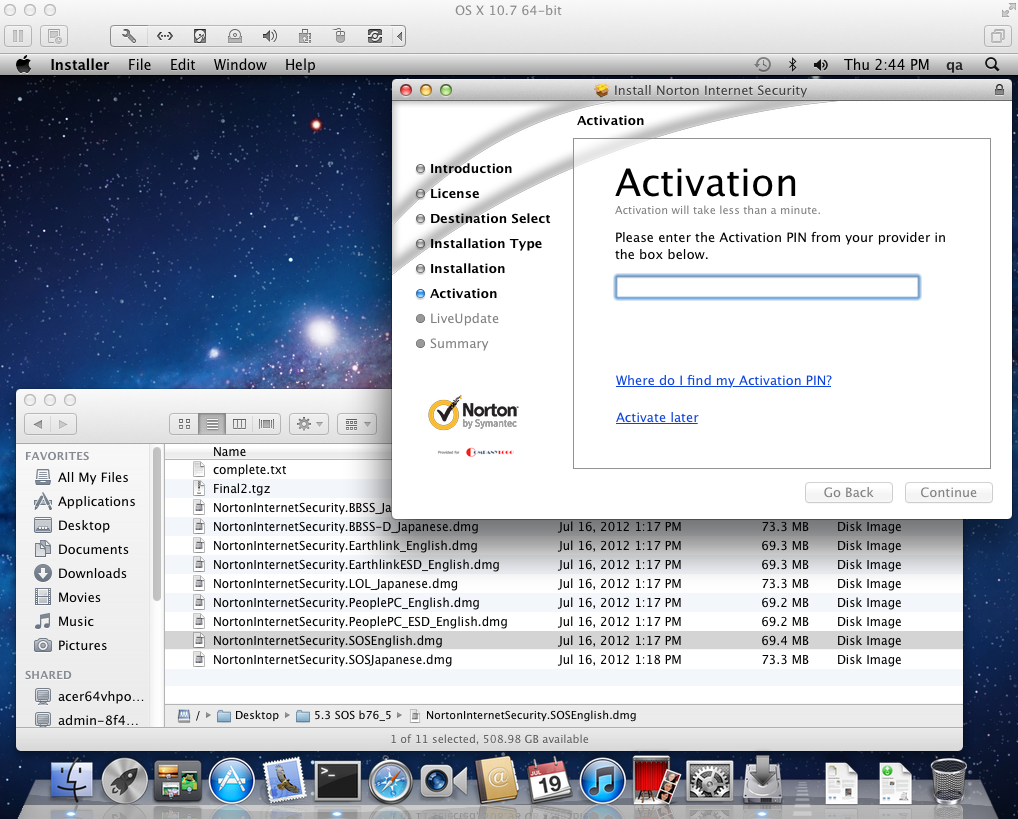
Task: Open the Finder arrange-by dropdown
Action: tap(356, 424)
